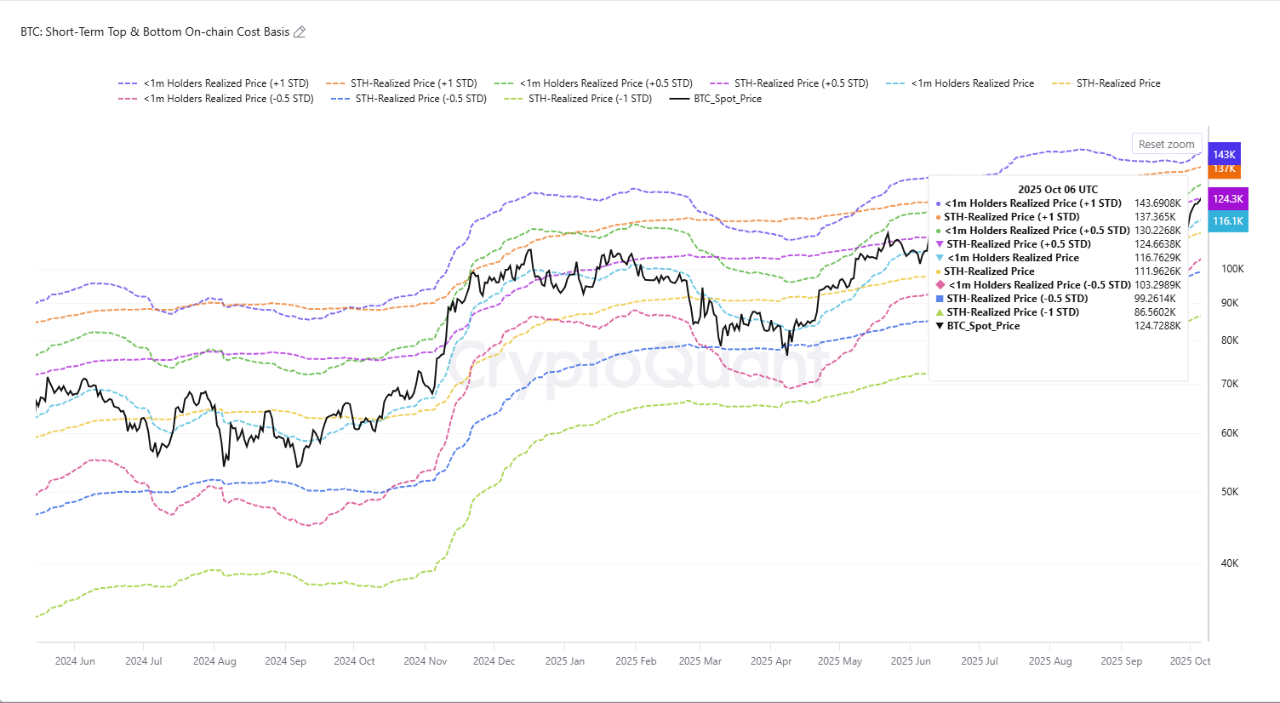Click the blue square tooltip marker
Viewport: 1280px width, 703px height.
click(x=939, y=299)
